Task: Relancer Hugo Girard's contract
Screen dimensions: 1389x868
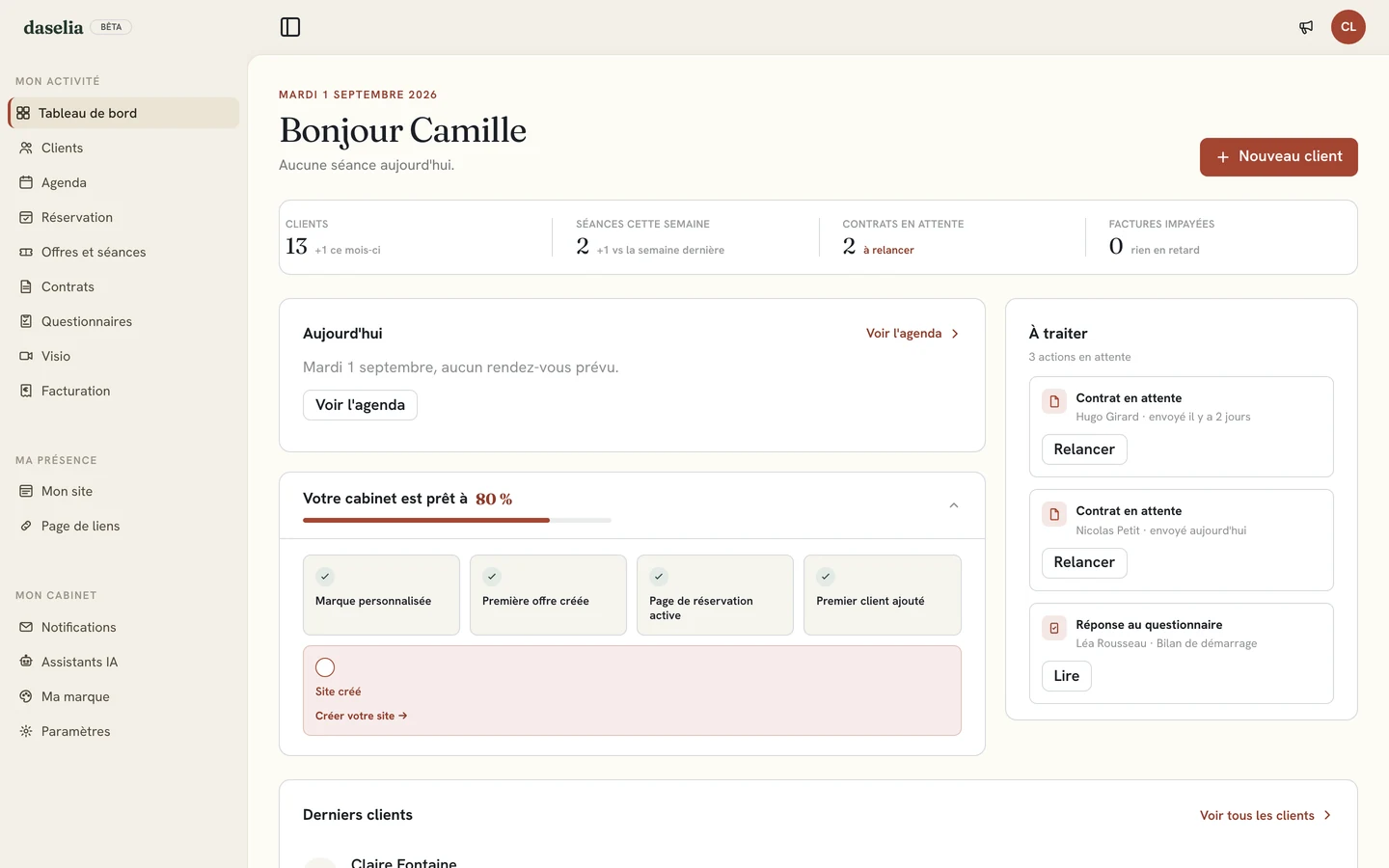Action: click(x=1084, y=449)
